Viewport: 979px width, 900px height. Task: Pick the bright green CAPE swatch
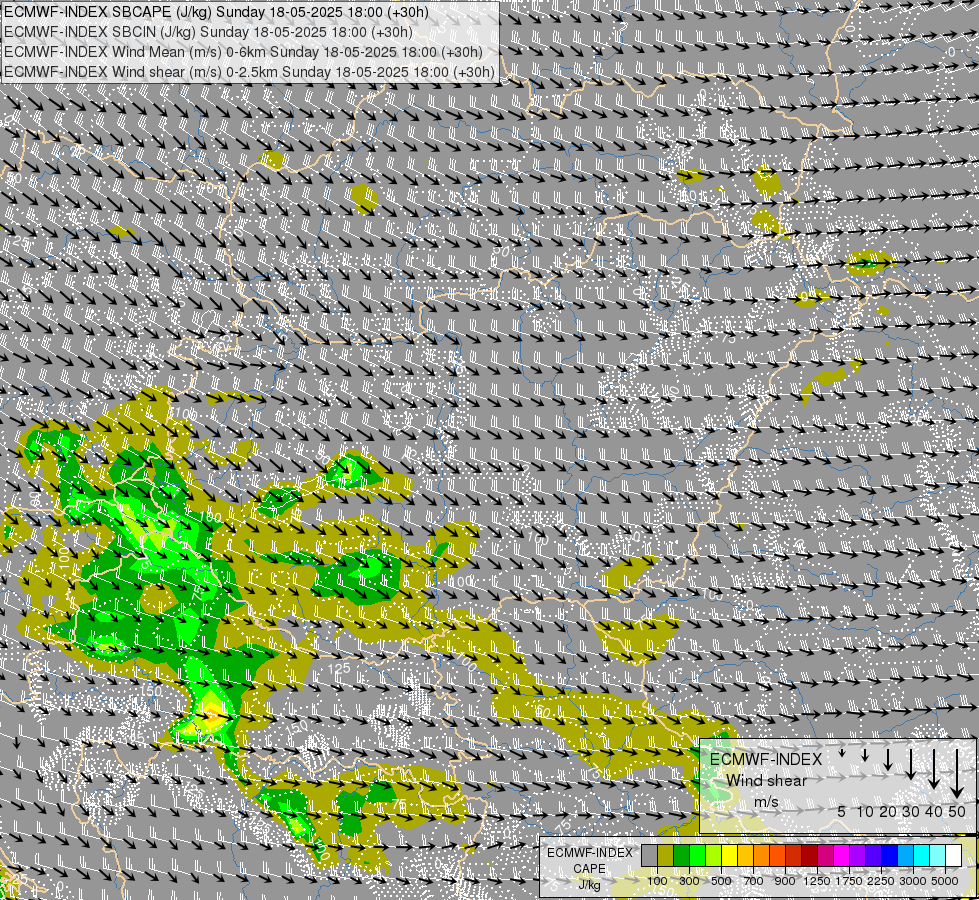click(x=697, y=856)
